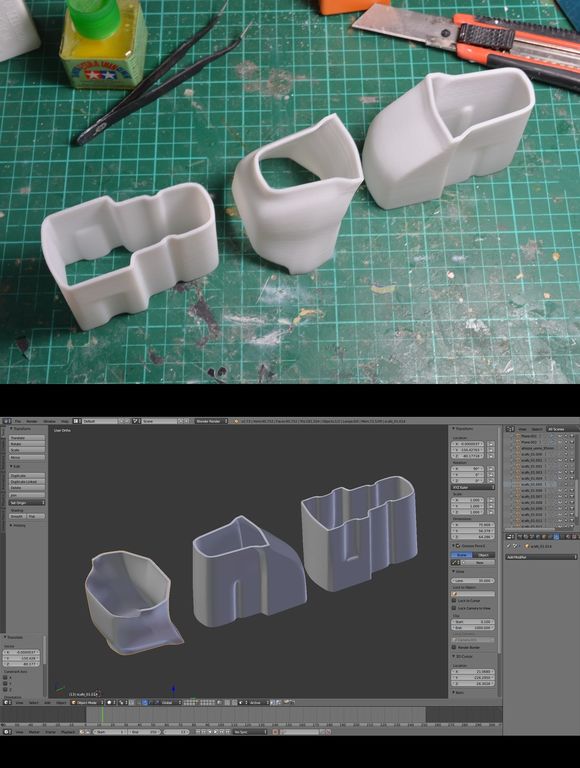Image resolution: width=580 pixels, height=768 pixels.
Task: Open the All Scenes display mode dropdown
Action: 562,429
